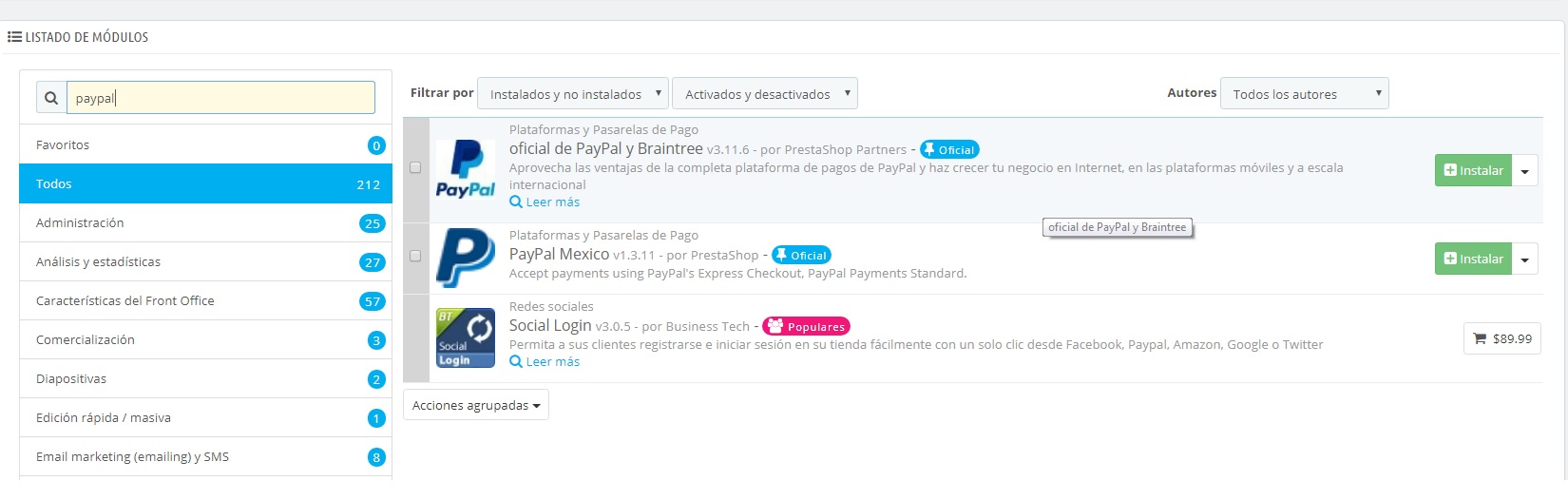The width and height of the screenshot is (1568, 500).
Task: Open the Análisis y estadísticas category
Action: pos(205,261)
